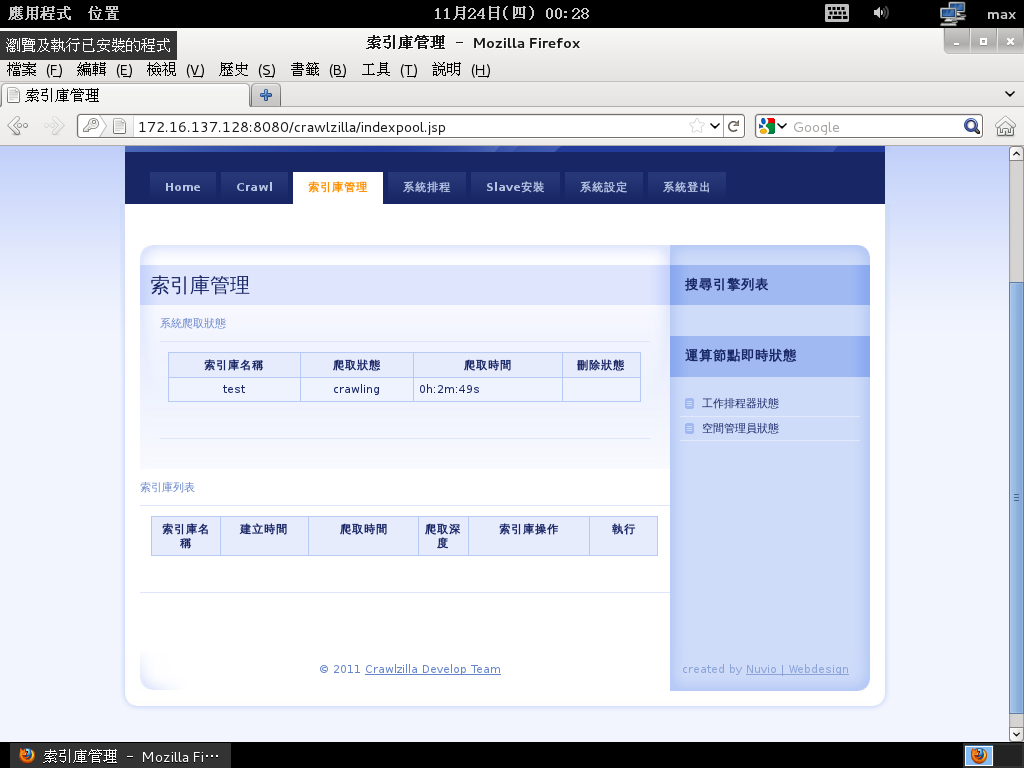This screenshot has width=1024, height=768.
Task: Click the address bar URL field
Action: 411,126
